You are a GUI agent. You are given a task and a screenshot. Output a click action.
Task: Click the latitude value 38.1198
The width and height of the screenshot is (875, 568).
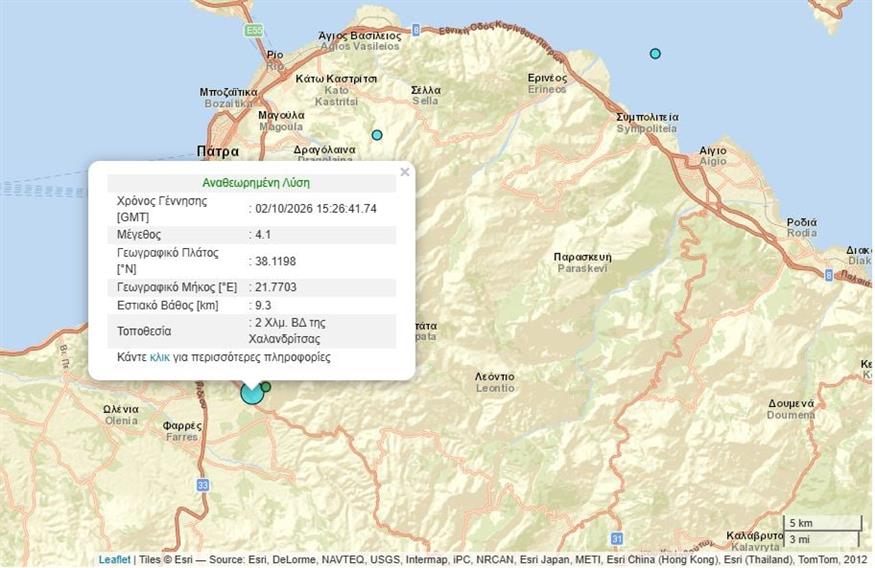coord(276,261)
